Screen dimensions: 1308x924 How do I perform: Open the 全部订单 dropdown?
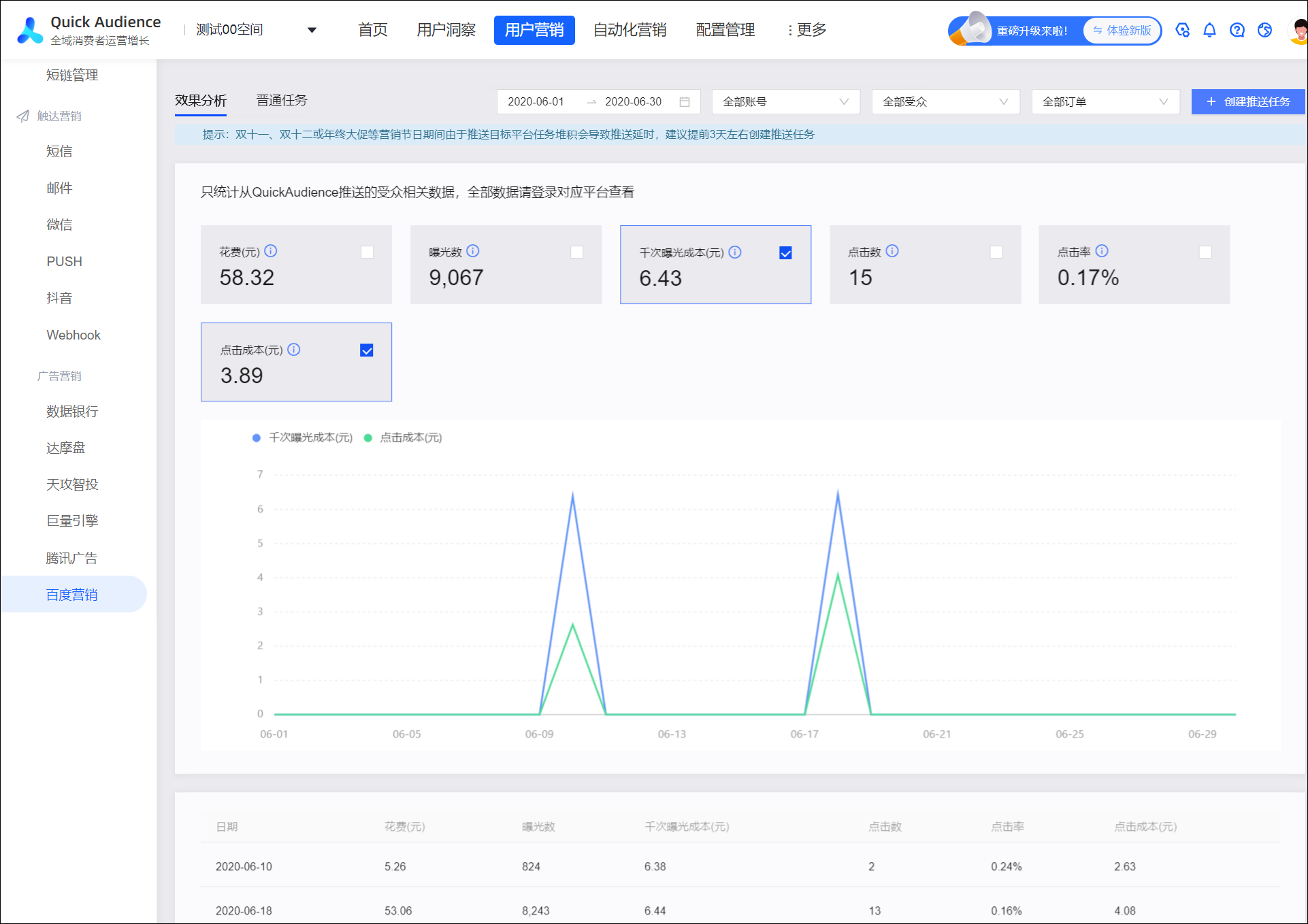click(1106, 101)
